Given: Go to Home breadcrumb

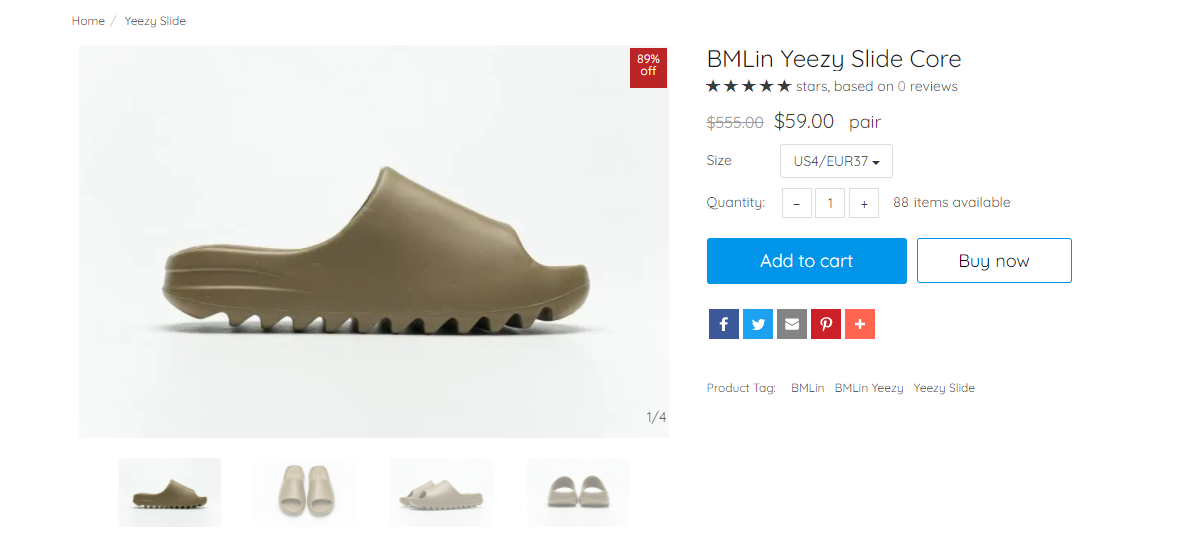Looking at the screenshot, I should (88, 21).
